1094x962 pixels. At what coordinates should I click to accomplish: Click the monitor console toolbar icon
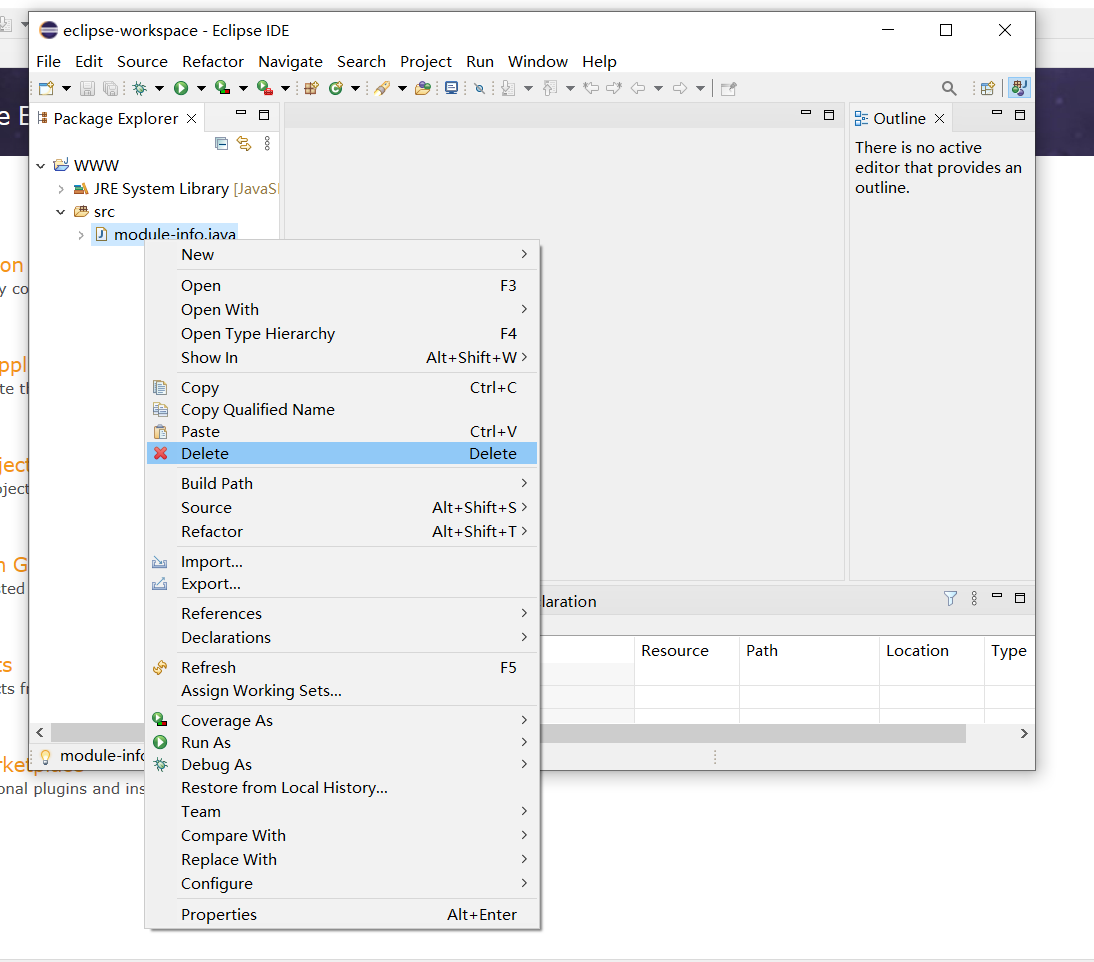(451, 88)
